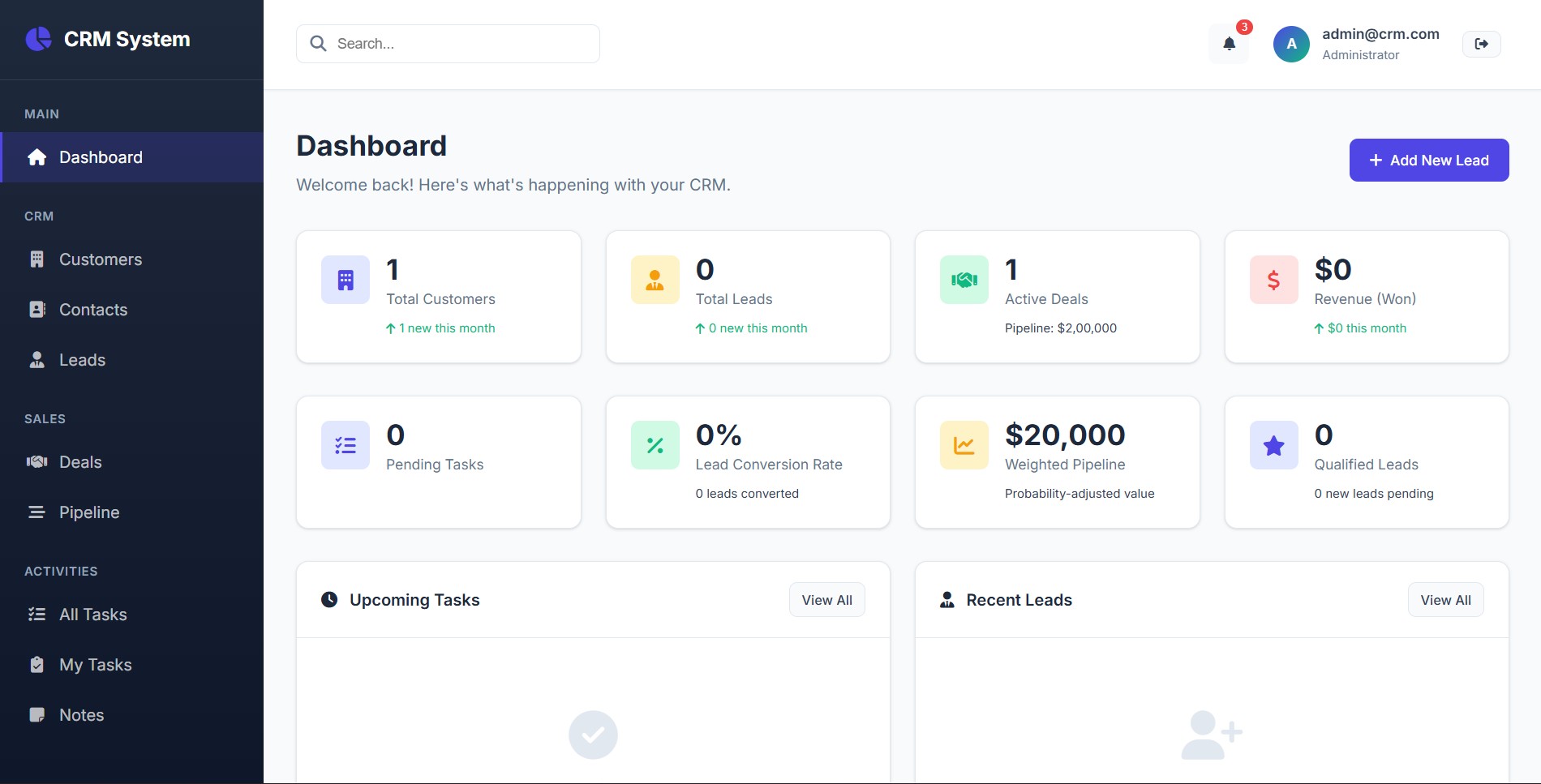Image resolution: width=1541 pixels, height=784 pixels.
Task: Open Customers in the sidebar
Action: pyautogui.click(x=100, y=259)
